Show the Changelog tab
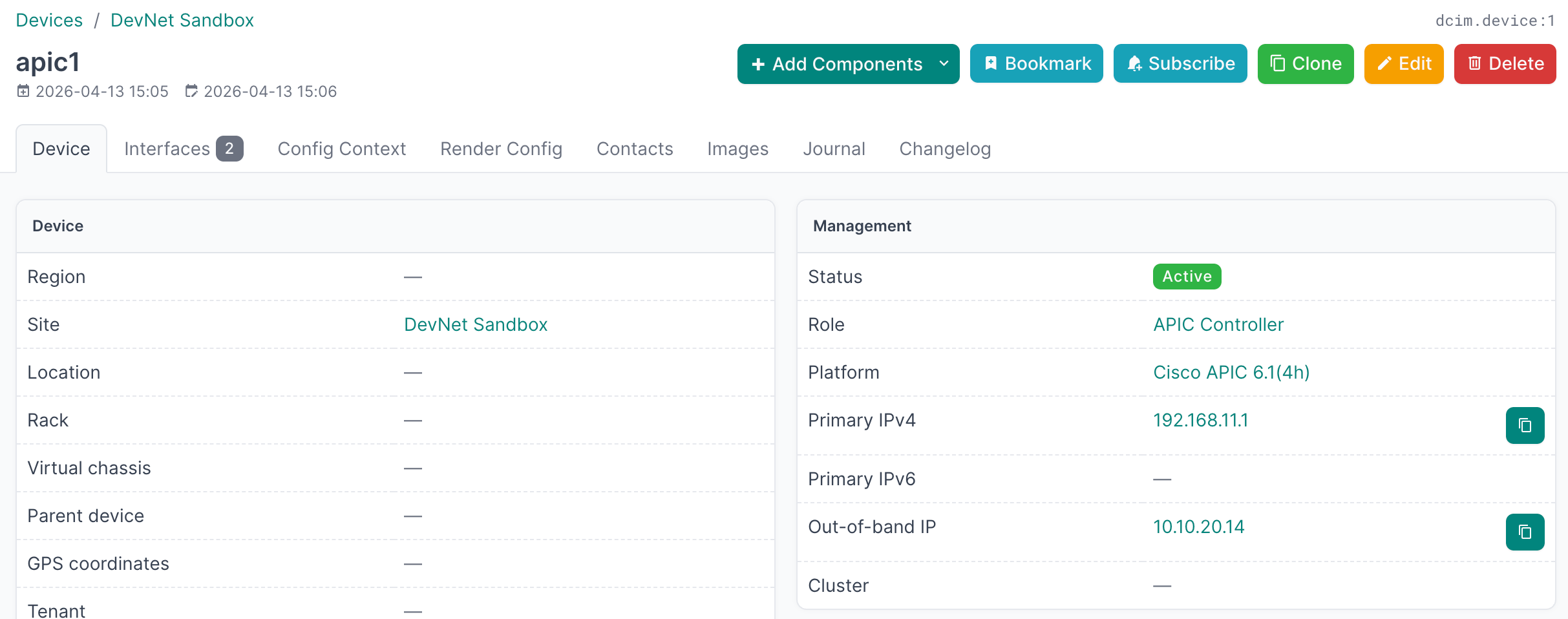 point(944,149)
